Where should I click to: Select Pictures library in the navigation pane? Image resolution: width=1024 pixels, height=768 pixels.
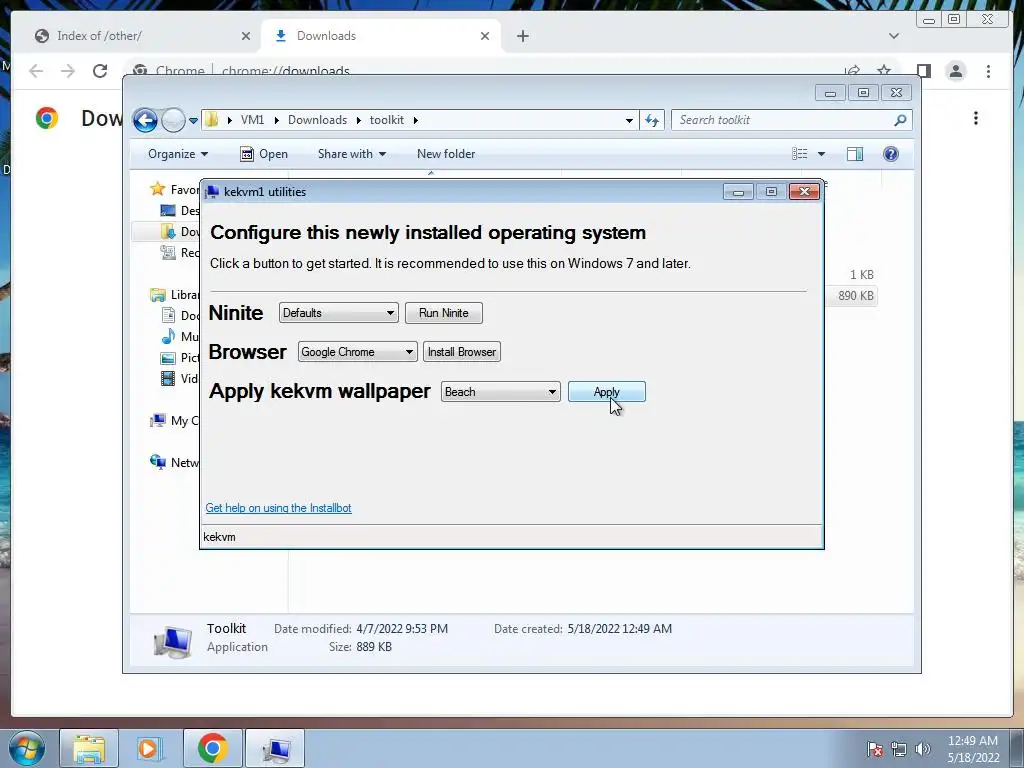(x=179, y=357)
